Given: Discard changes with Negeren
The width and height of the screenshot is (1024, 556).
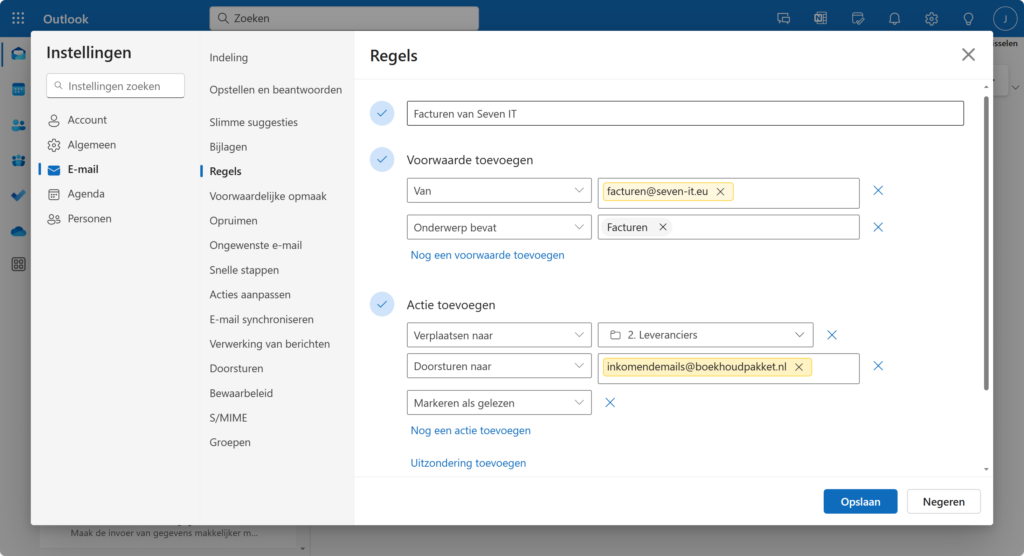Looking at the screenshot, I should coord(944,501).
